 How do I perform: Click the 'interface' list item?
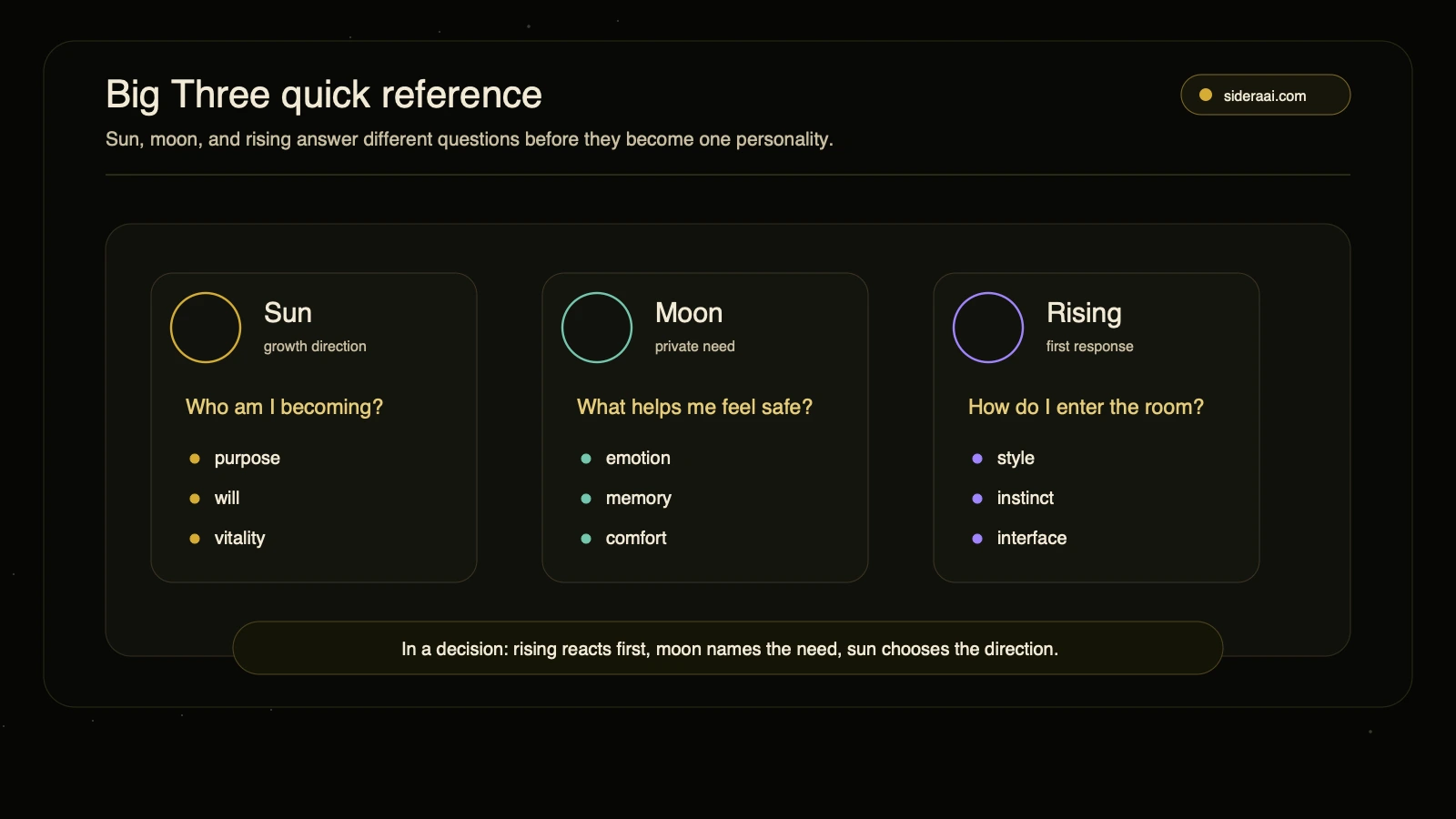click(x=1032, y=538)
